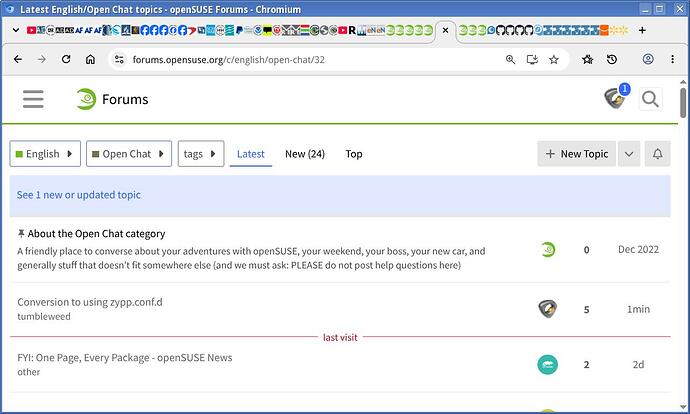
Task: Select the Top tab
Action: coord(354,154)
